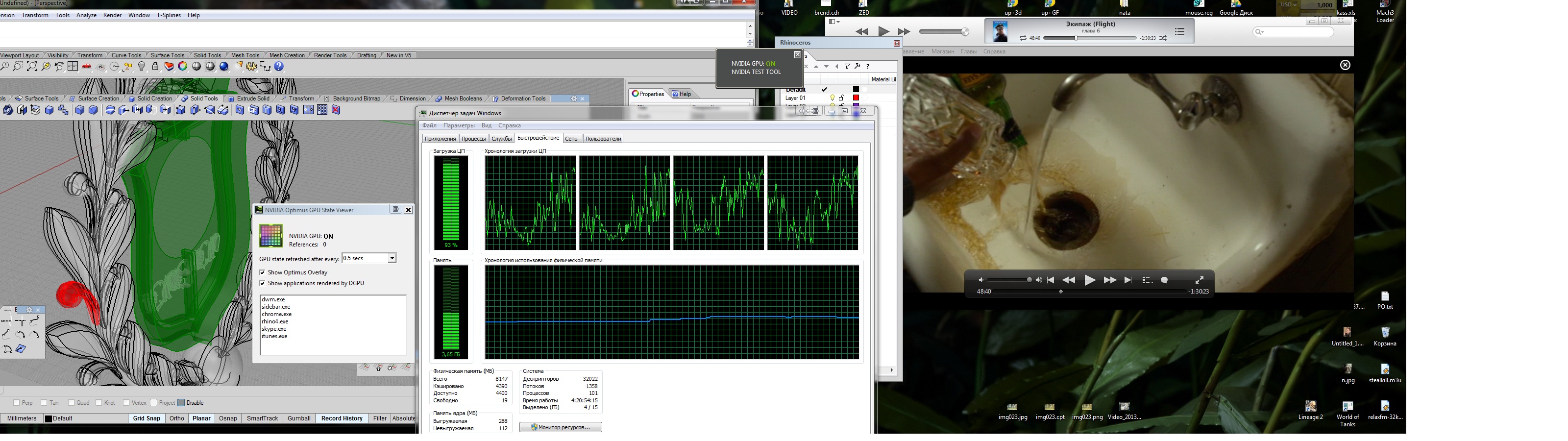Click the shuffle icon in iTunes display

pos(1163,38)
